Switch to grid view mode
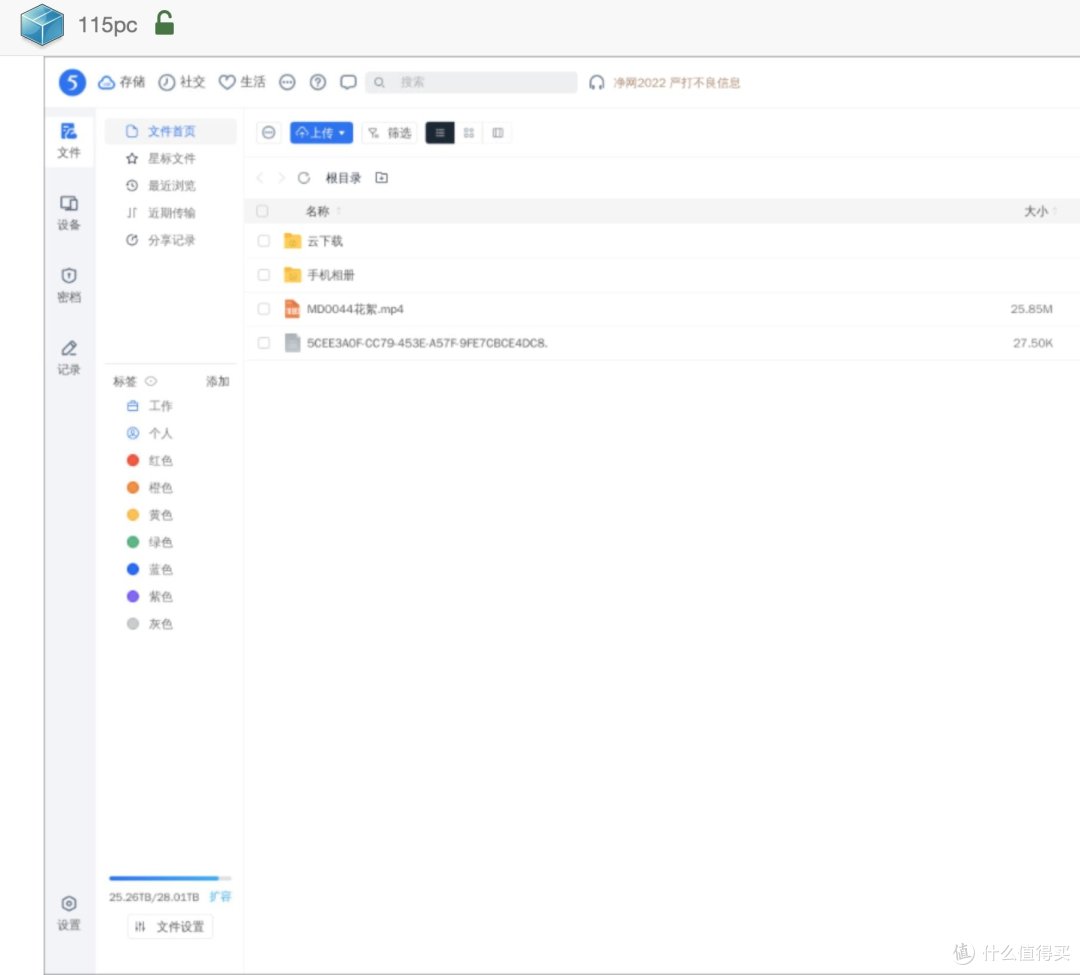 click(x=469, y=132)
